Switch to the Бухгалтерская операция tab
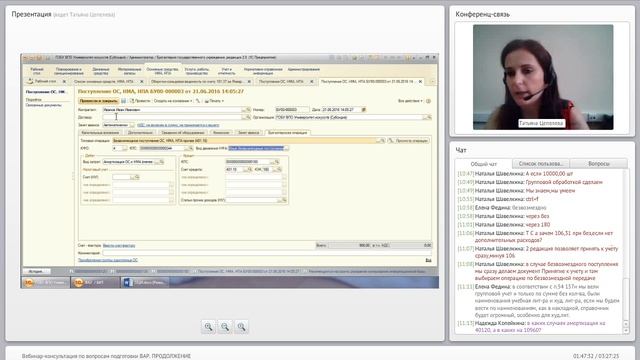Viewport: 640px width, 360px height. (x=287, y=133)
